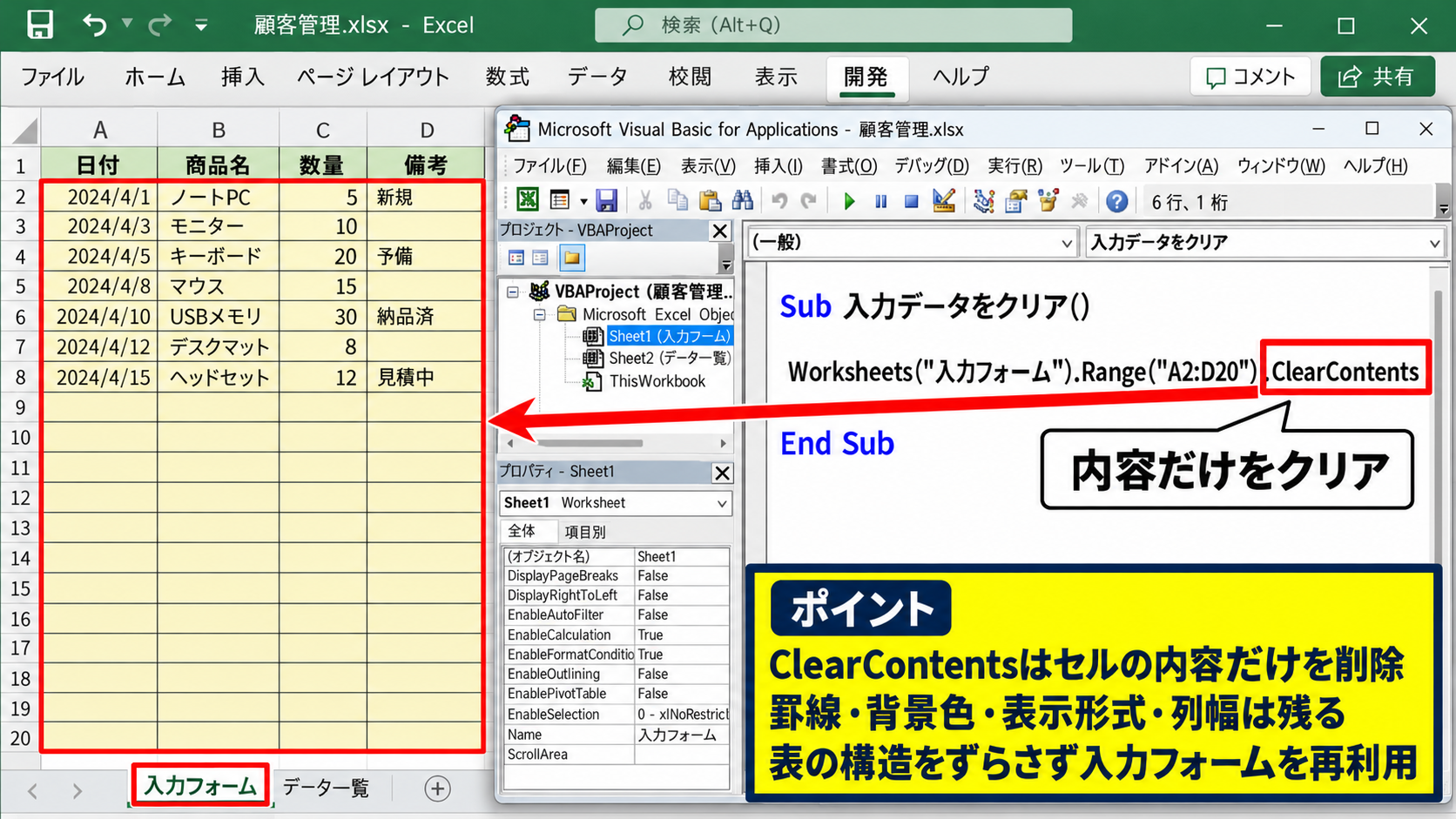Open Object Browser icon in VBA toolbar

pyautogui.click(x=1048, y=201)
